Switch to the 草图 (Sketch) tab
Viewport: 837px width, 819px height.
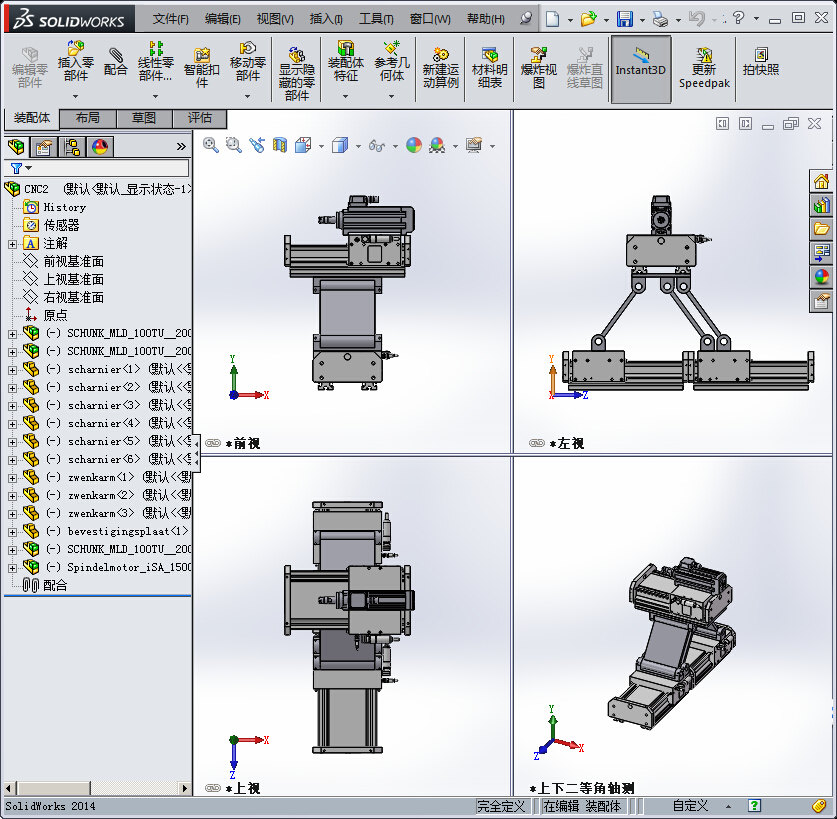pyautogui.click(x=144, y=118)
